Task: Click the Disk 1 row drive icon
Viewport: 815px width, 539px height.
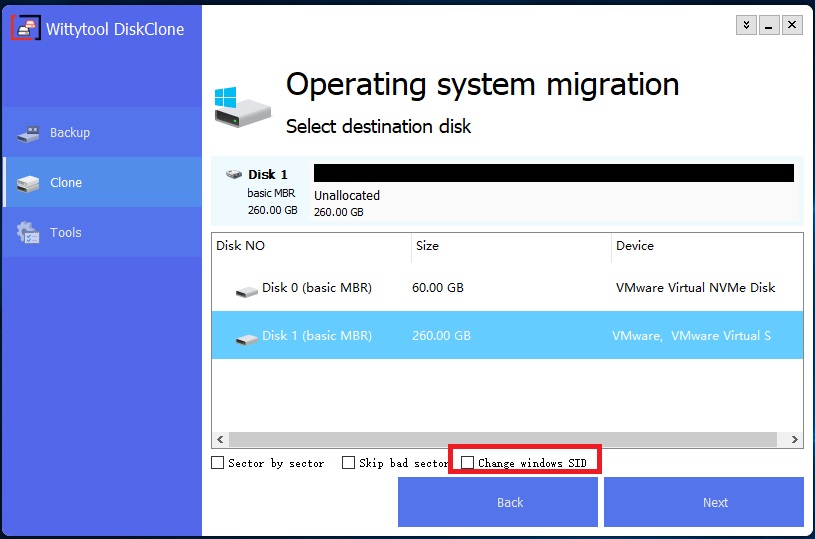Action: tap(247, 339)
